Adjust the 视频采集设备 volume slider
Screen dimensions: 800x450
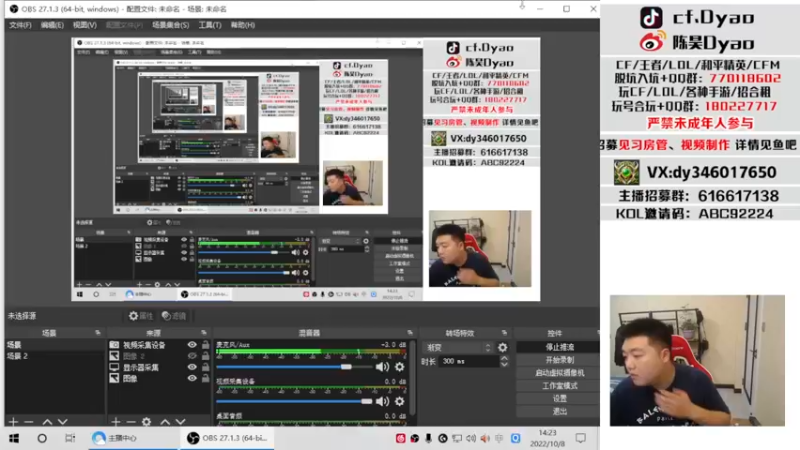tap(294, 402)
